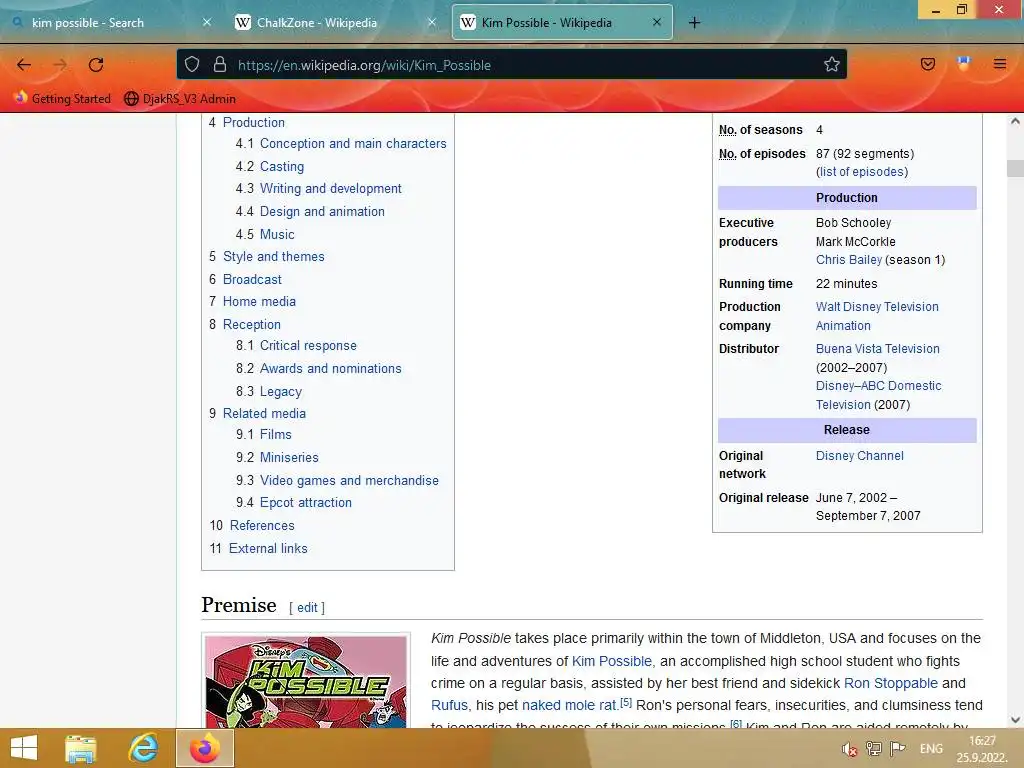Open Walt Disney Television Animation link
The height and width of the screenshot is (768, 1024).
(877, 316)
